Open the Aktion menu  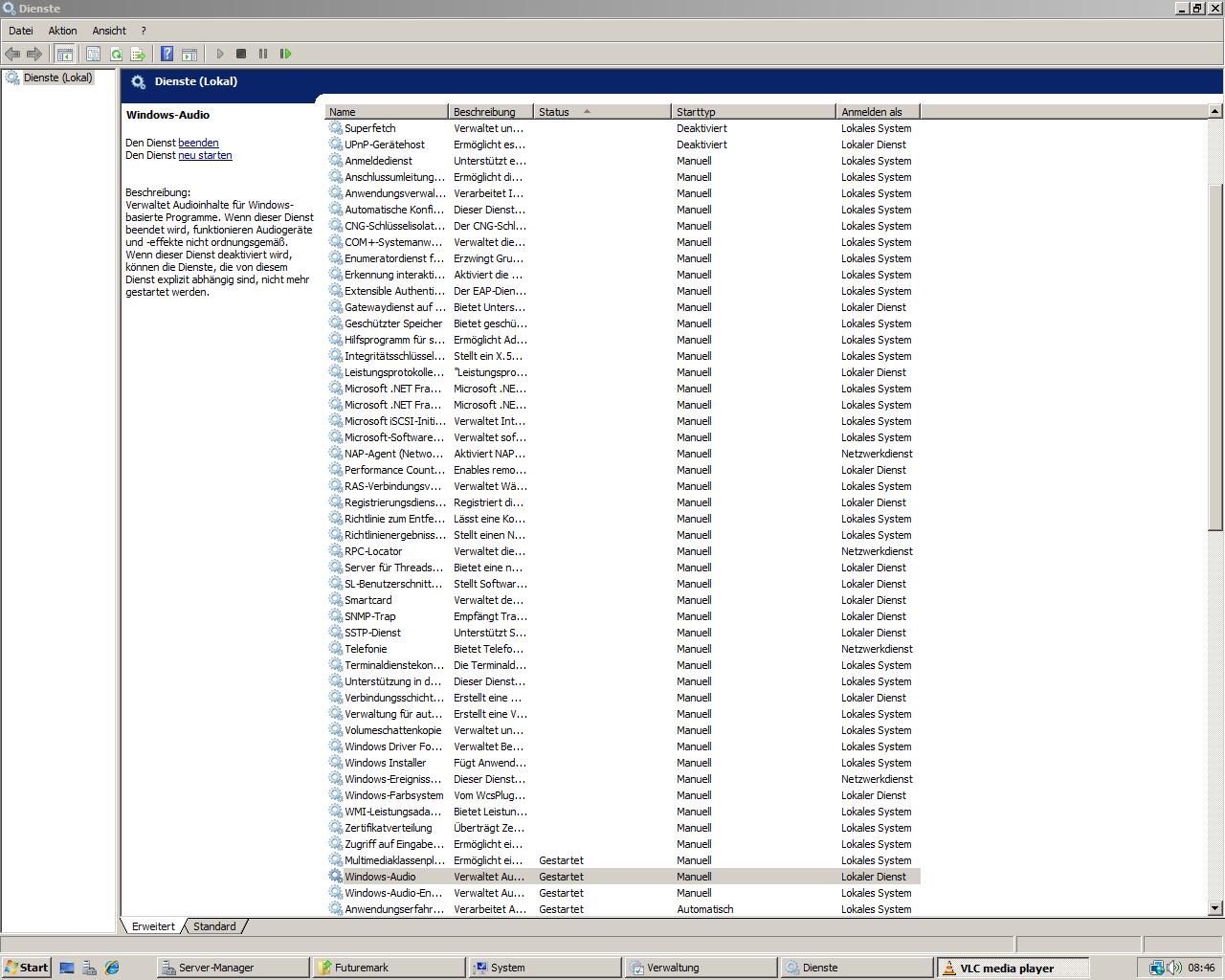(x=62, y=31)
